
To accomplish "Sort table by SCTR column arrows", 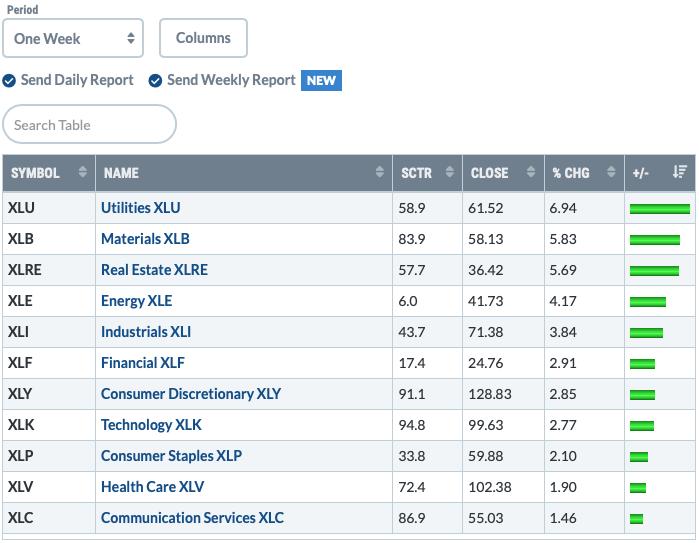I will (x=450, y=172).
